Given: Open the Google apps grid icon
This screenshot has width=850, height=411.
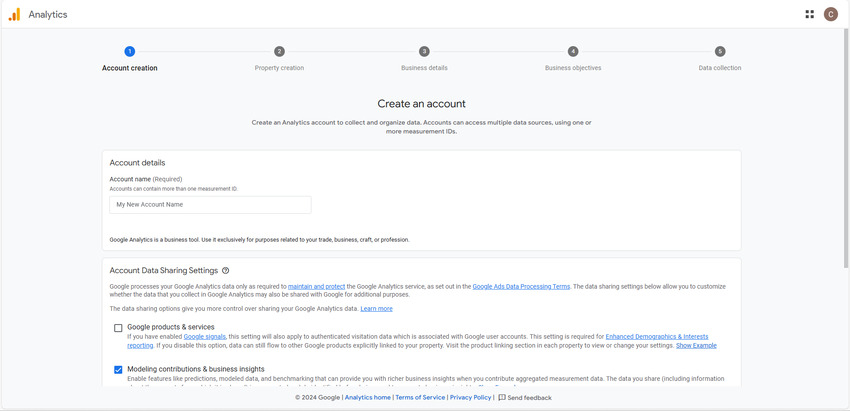Looking at the screenshot, I should click(x=809, y=14).
